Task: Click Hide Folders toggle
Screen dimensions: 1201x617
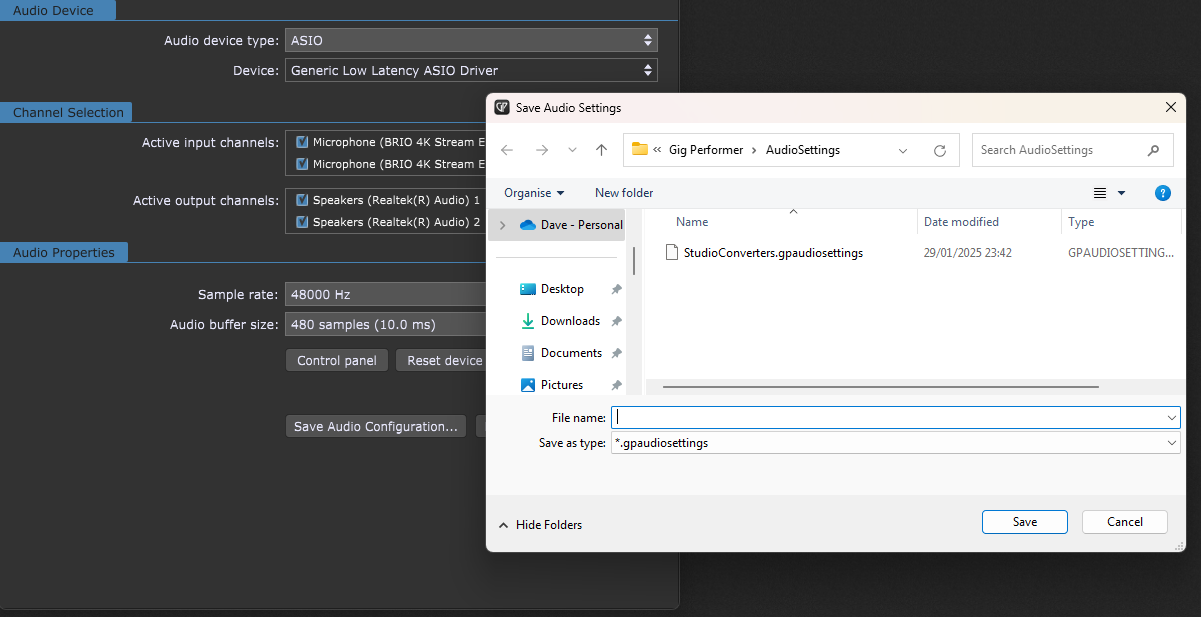Action: (540, 525)
